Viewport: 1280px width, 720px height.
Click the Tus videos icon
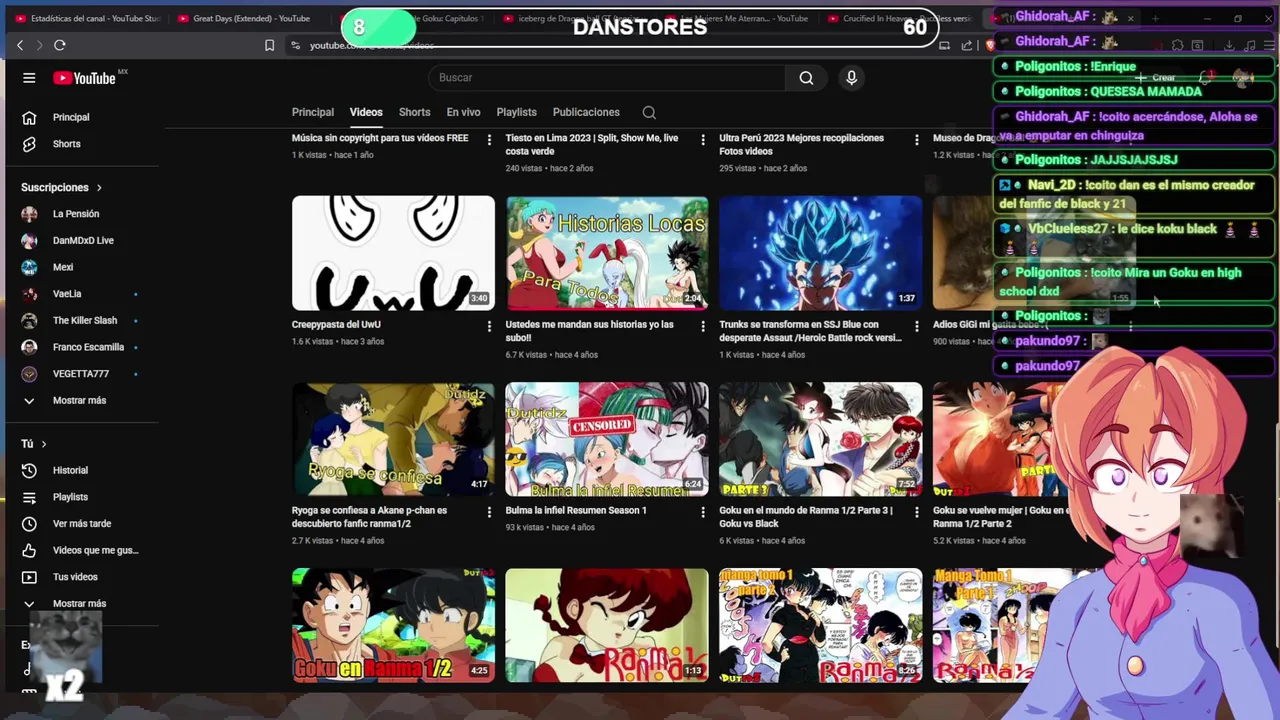point(29,577)
